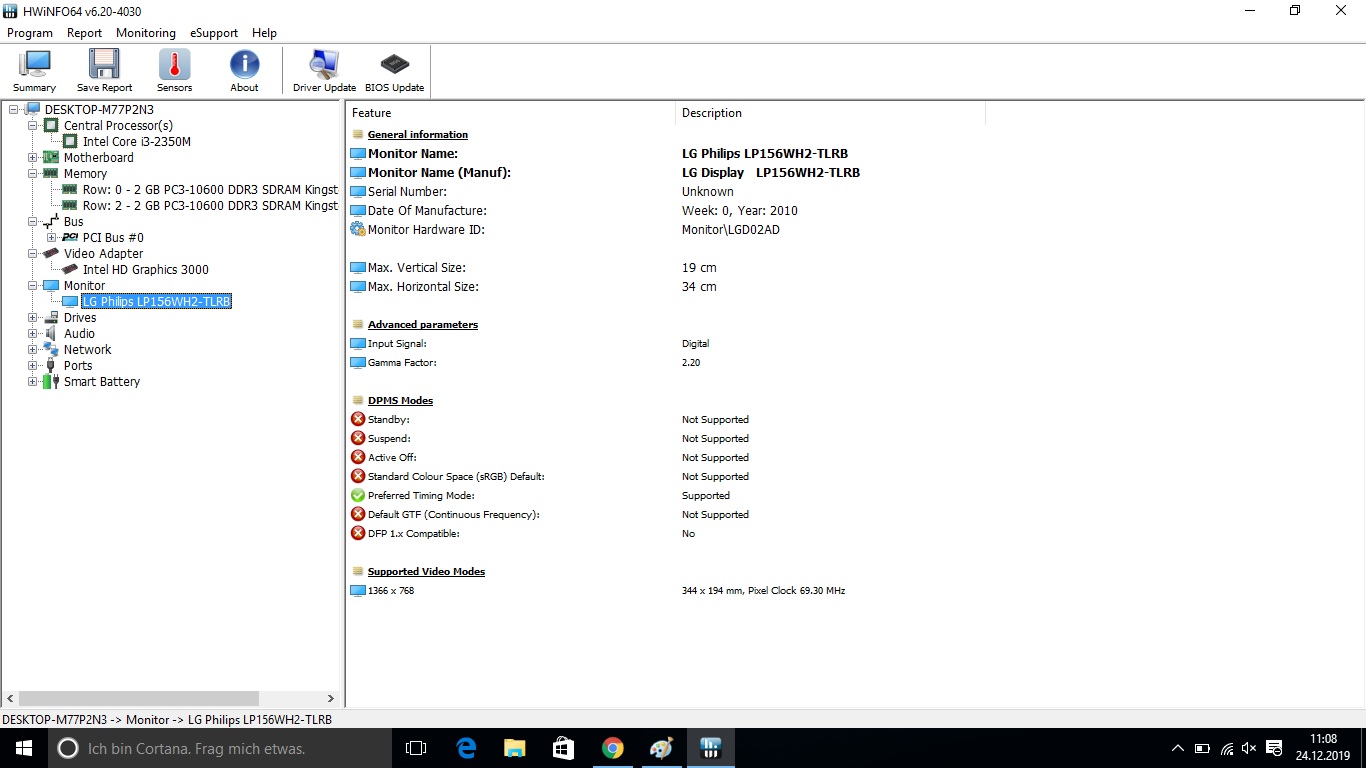Open File Explorer from taskbar
Image resolution: width=1366 pixels, height=768 pixels.
click(514, 748)
